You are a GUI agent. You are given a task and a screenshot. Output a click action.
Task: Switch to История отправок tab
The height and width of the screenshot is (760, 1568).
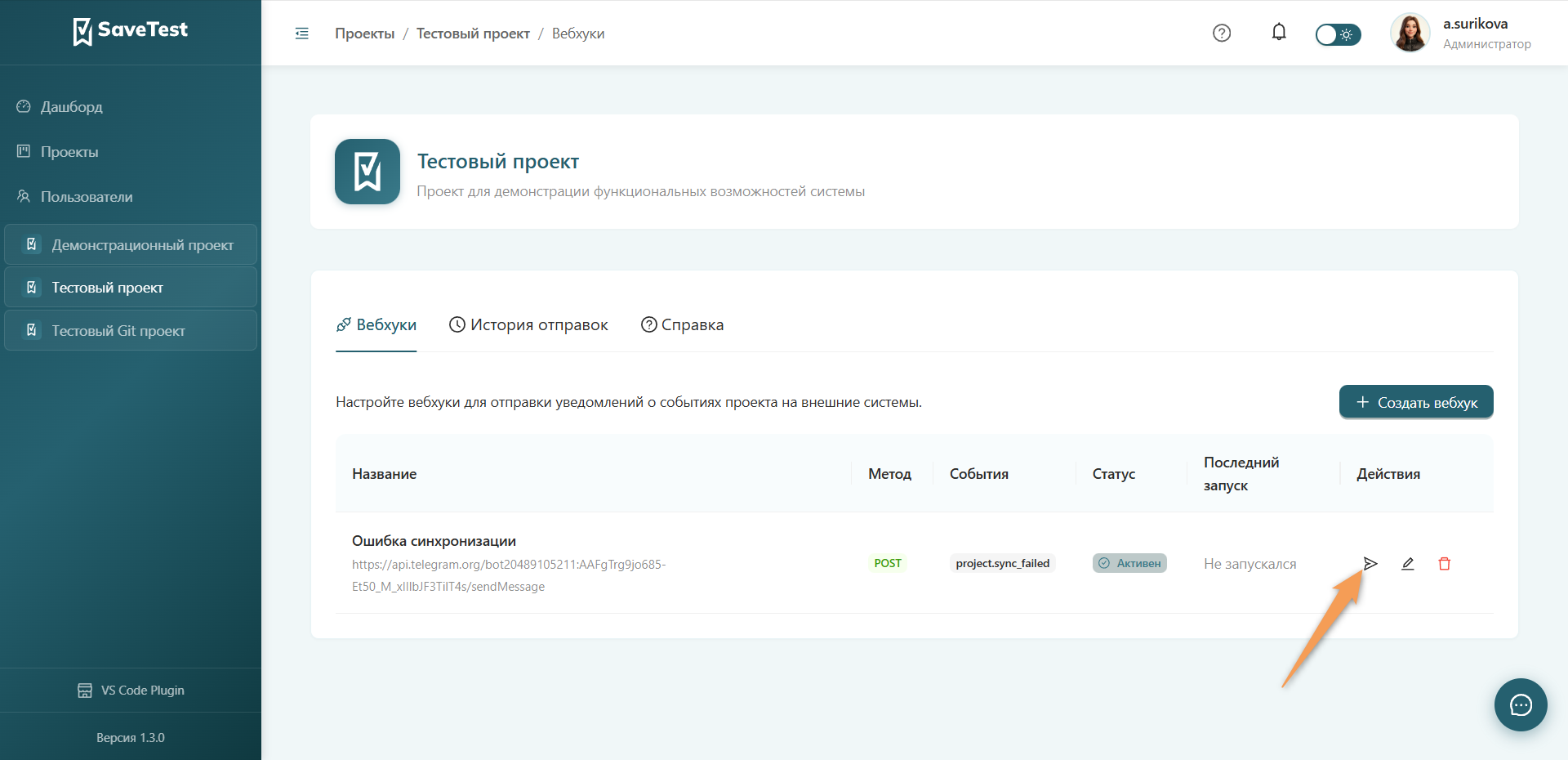coord(529,325)
